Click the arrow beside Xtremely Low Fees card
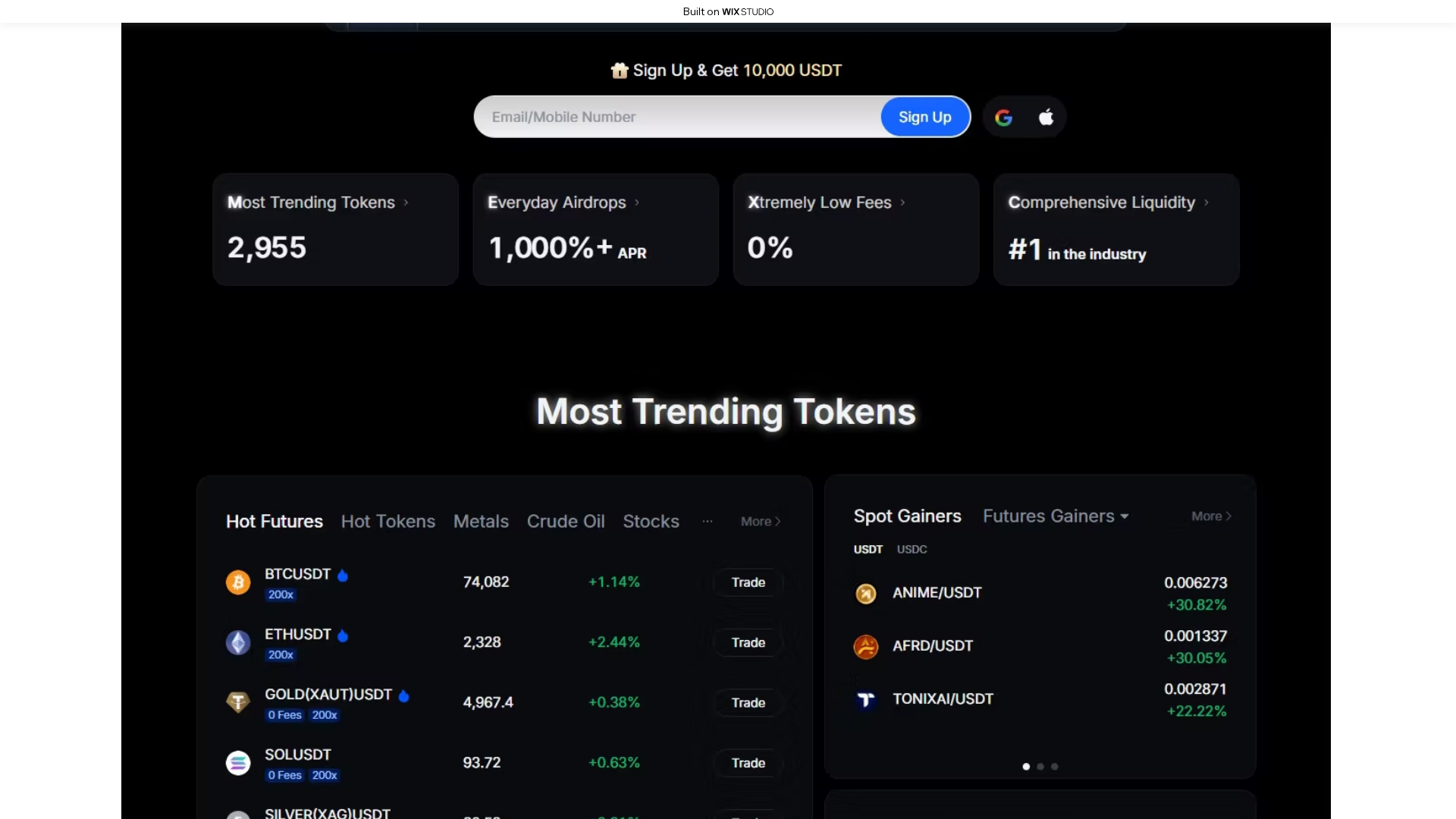Viewport: 1456px width, 819px height. tap(902, 202)
